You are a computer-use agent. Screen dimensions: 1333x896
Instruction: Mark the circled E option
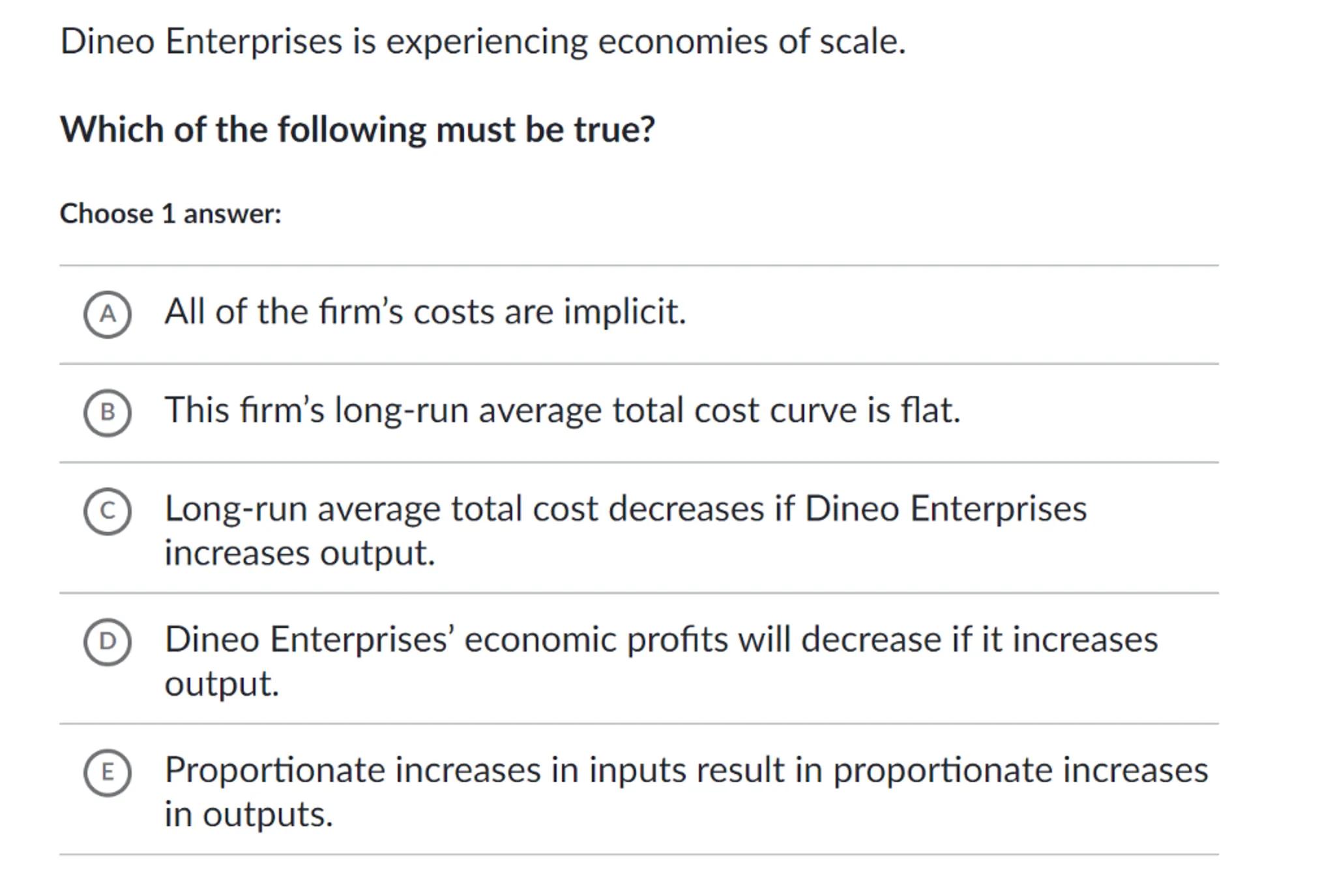pyautogui.click(x=108, y=772)
